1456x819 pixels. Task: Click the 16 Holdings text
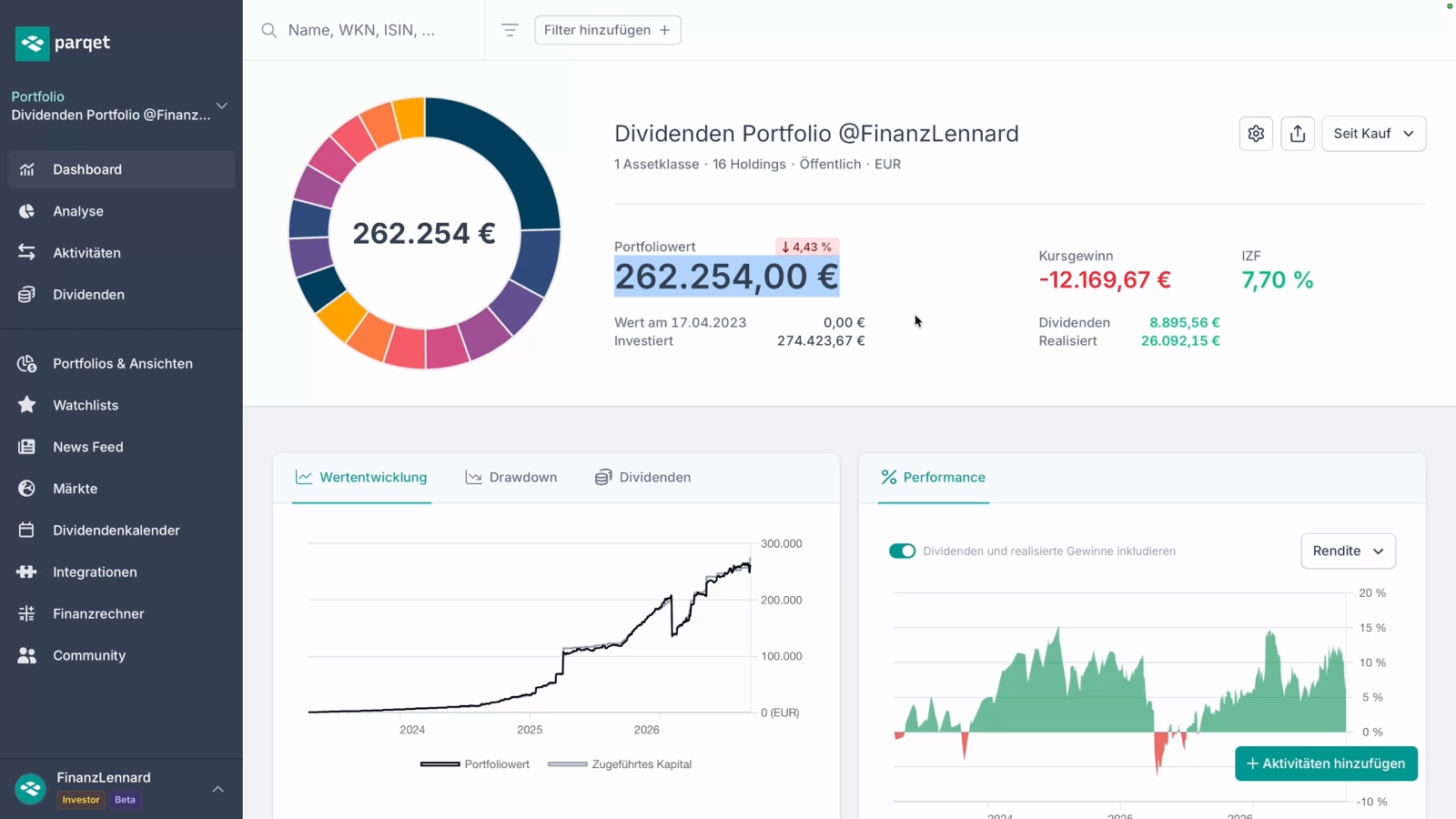click(749, 165)
